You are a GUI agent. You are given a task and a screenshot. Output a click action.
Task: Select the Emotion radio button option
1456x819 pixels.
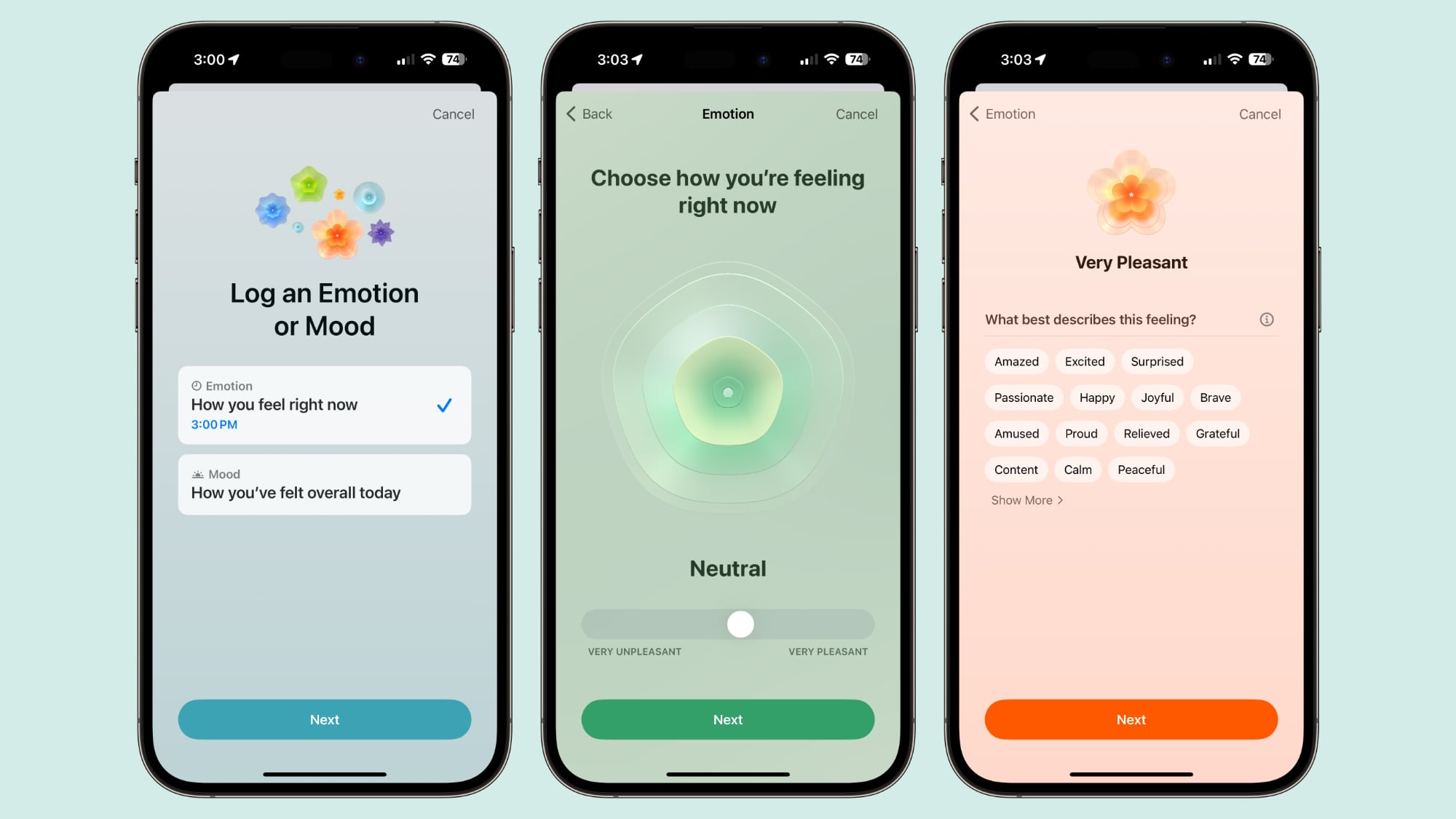pos(324,404)
